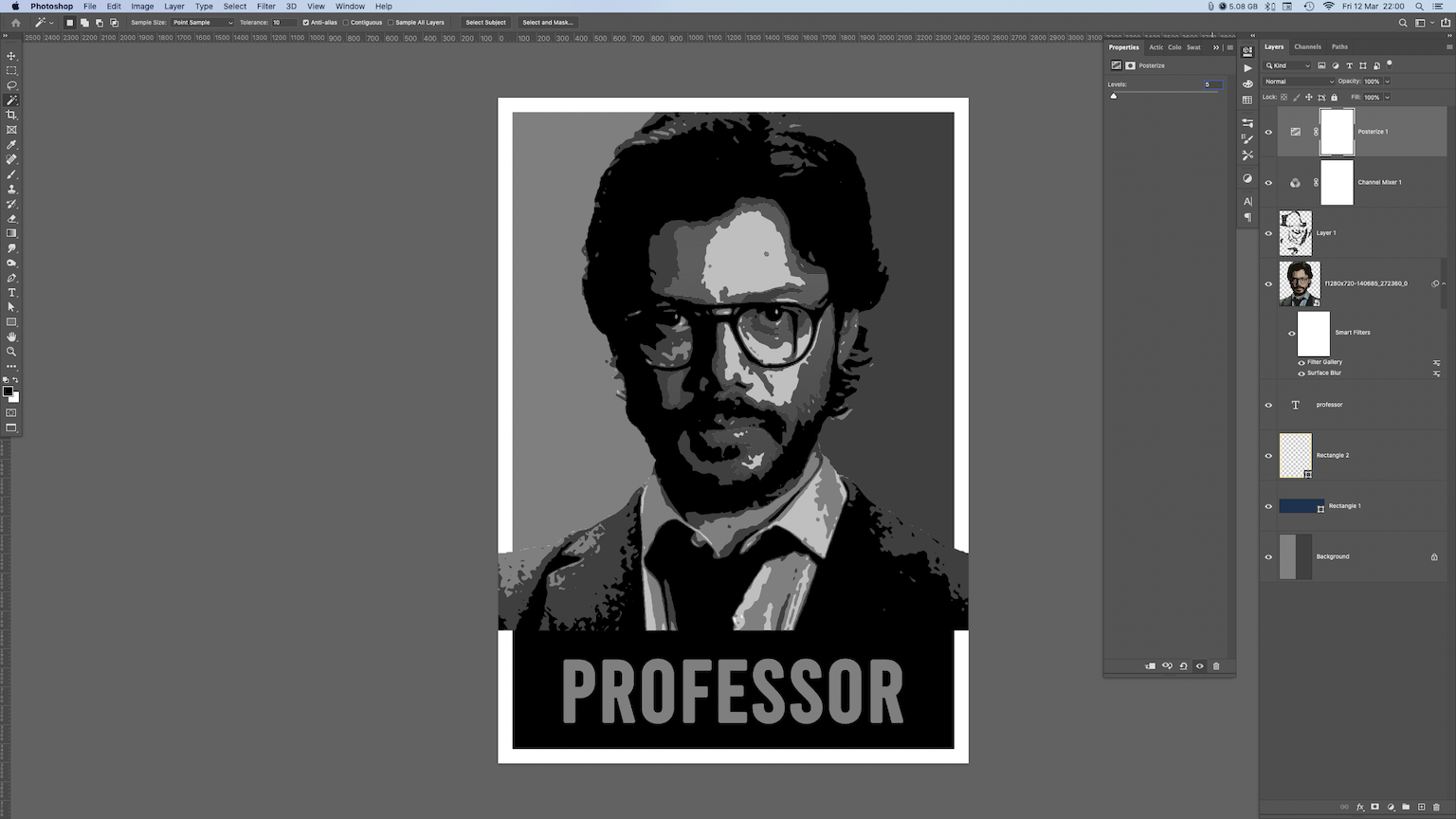
Task: Create a new group folder icon
Action: (1406, 807)
